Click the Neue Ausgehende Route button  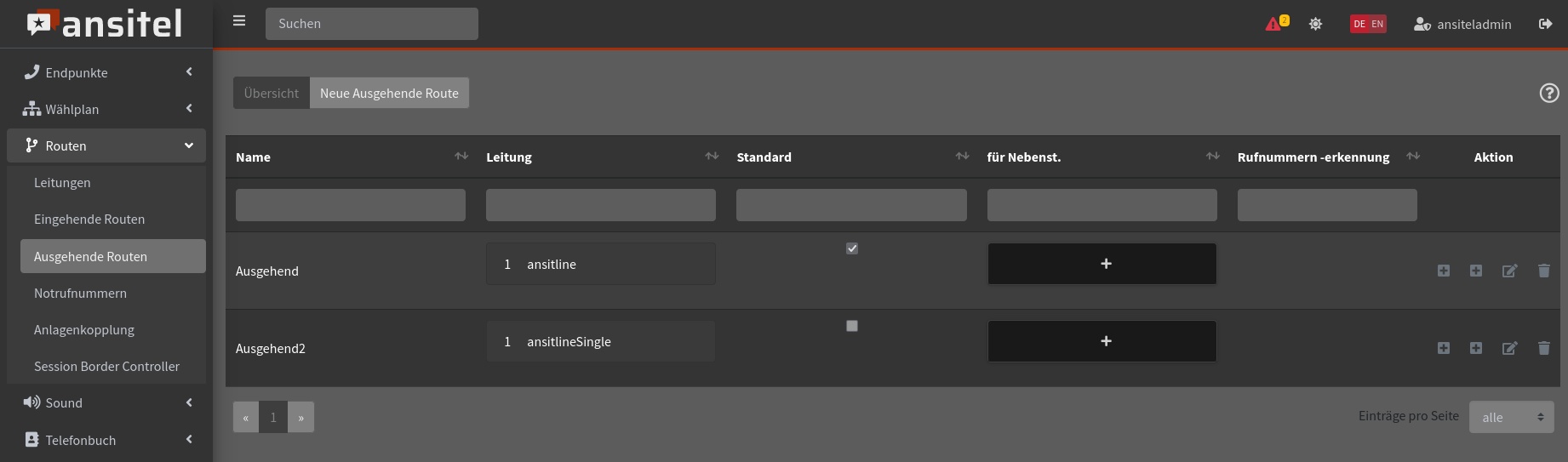[389, 93]
